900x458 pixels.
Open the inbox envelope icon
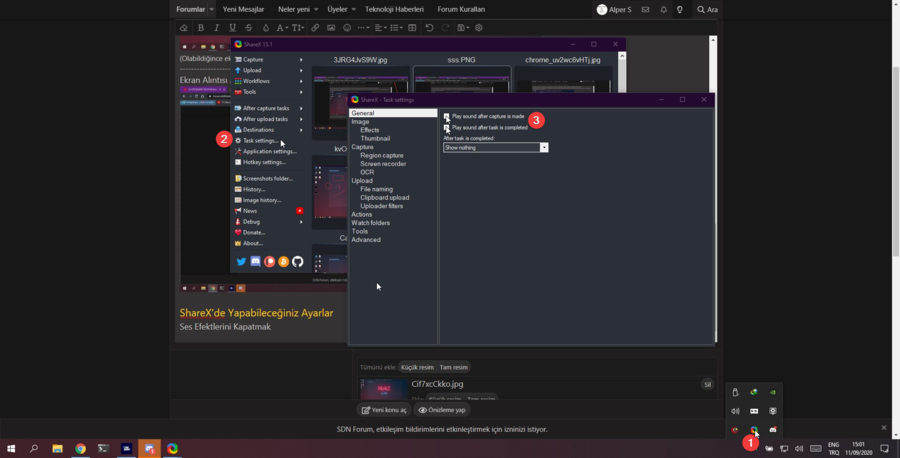coord(646,9)
